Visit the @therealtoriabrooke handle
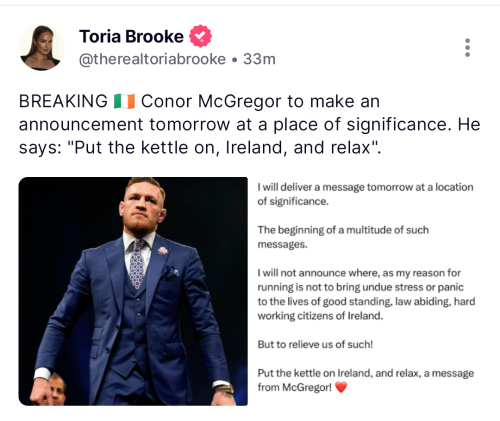 pos(152,59)
